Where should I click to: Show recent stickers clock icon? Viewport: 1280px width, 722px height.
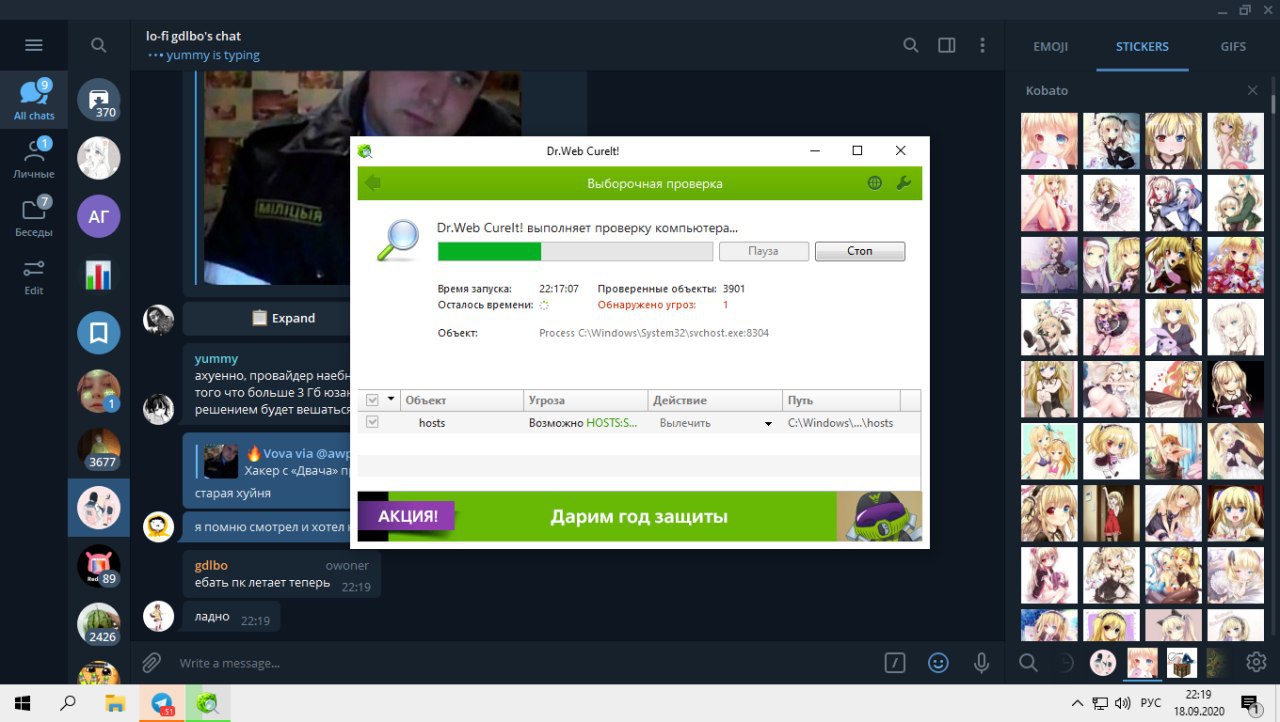click(1066, 662)
